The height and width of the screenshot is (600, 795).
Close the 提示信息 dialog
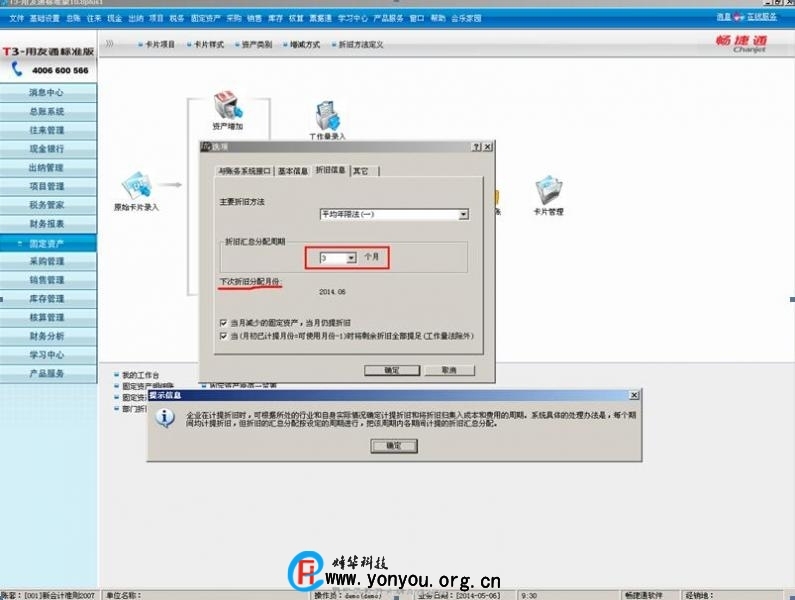click(x=634, y=395)
